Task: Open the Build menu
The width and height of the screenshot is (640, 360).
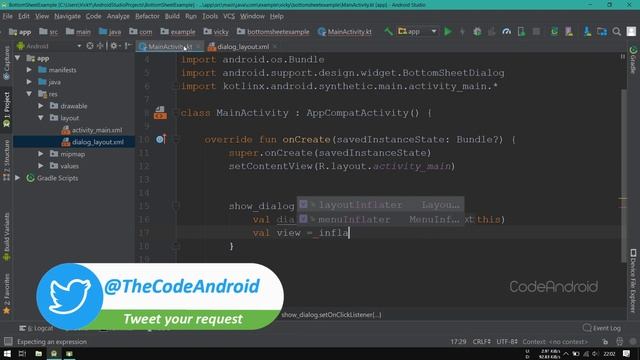Action: click(172, 16)
